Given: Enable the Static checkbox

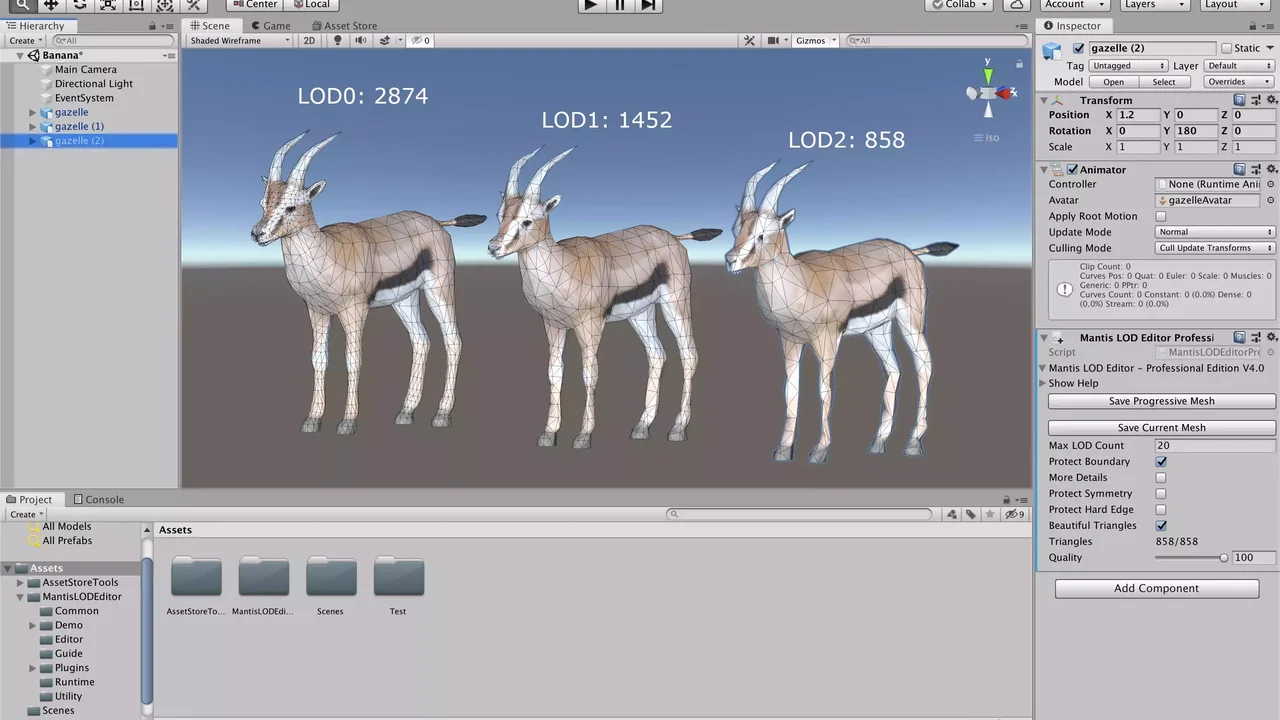Looking at the screenshot, I should click(x=1226, y=48).
